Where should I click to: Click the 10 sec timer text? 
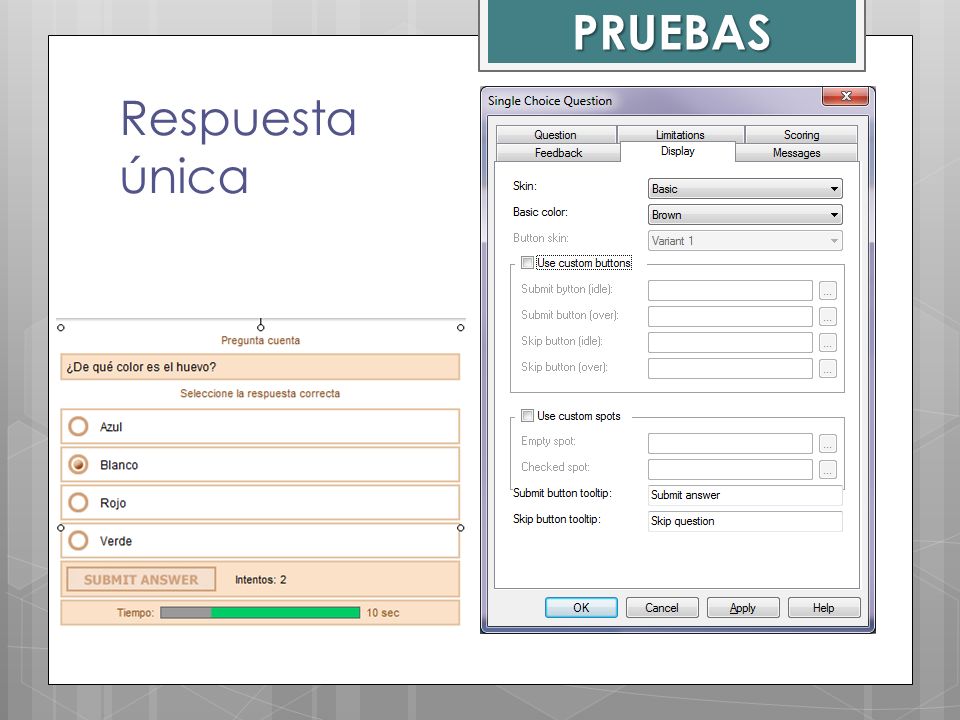click(383, 613)
